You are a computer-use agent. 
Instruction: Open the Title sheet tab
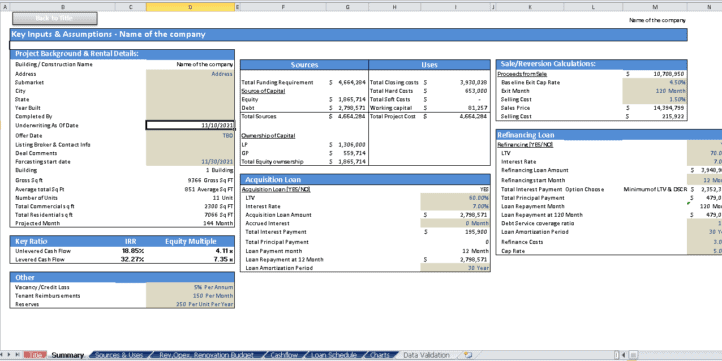35,355
